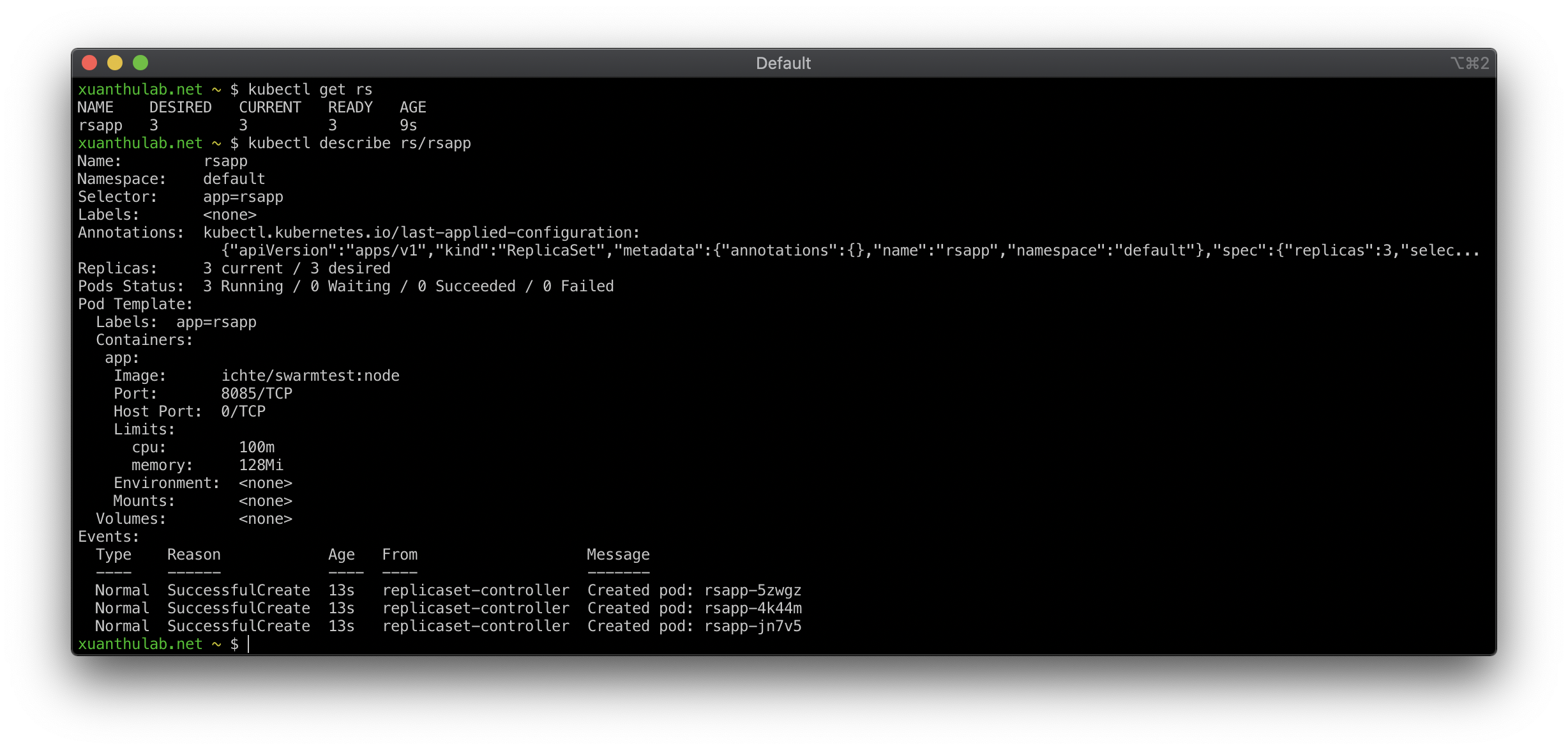Click the memory limit 128Mi
The width and height of the screenshot is (1568, 750).
click(x=260, y=465)
